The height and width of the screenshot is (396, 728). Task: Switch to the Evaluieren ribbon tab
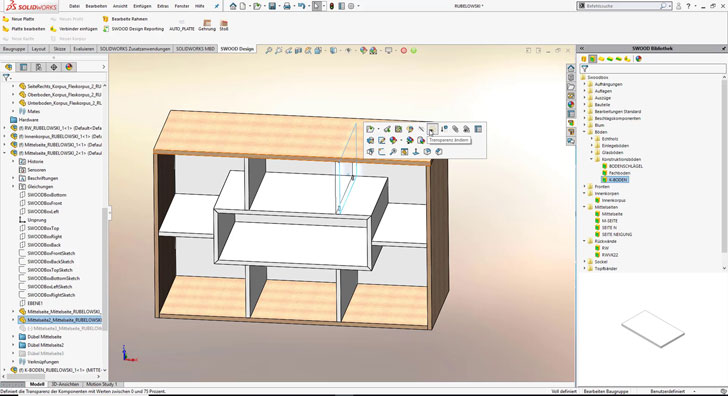pos(84,49)
